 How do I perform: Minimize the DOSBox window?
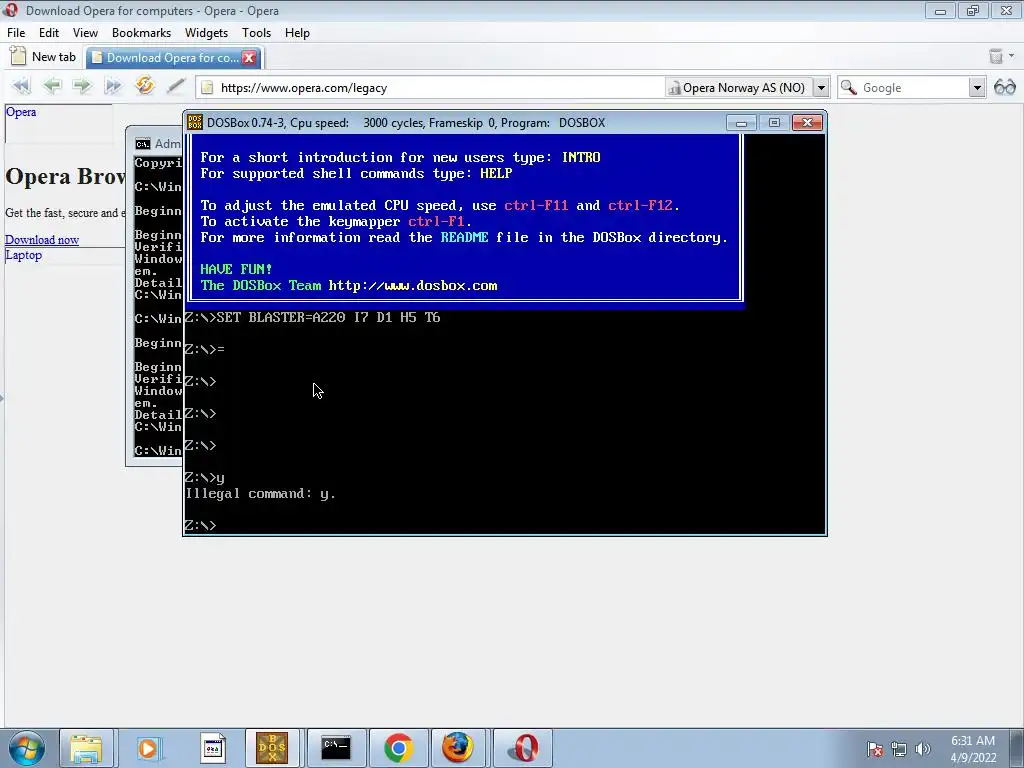[741, 123]
